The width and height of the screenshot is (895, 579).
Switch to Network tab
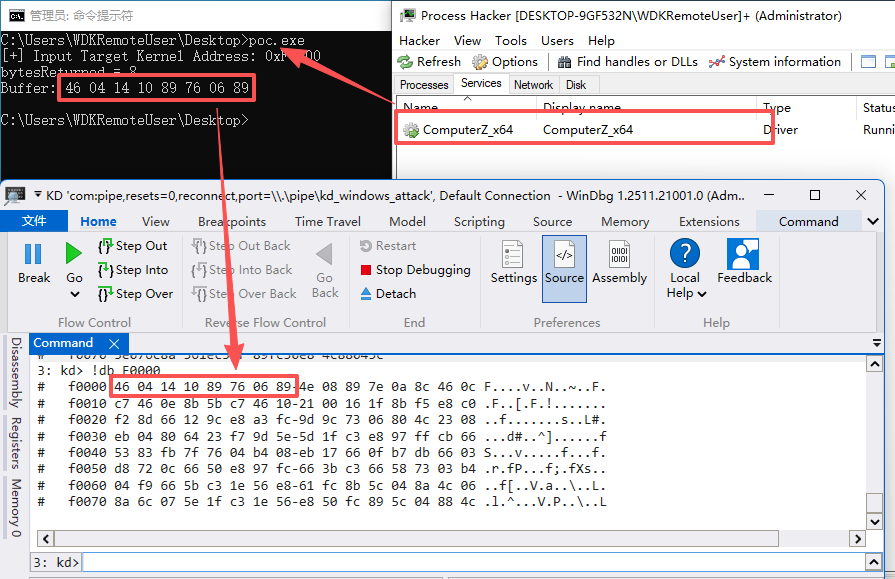click(x=533, y=85)
